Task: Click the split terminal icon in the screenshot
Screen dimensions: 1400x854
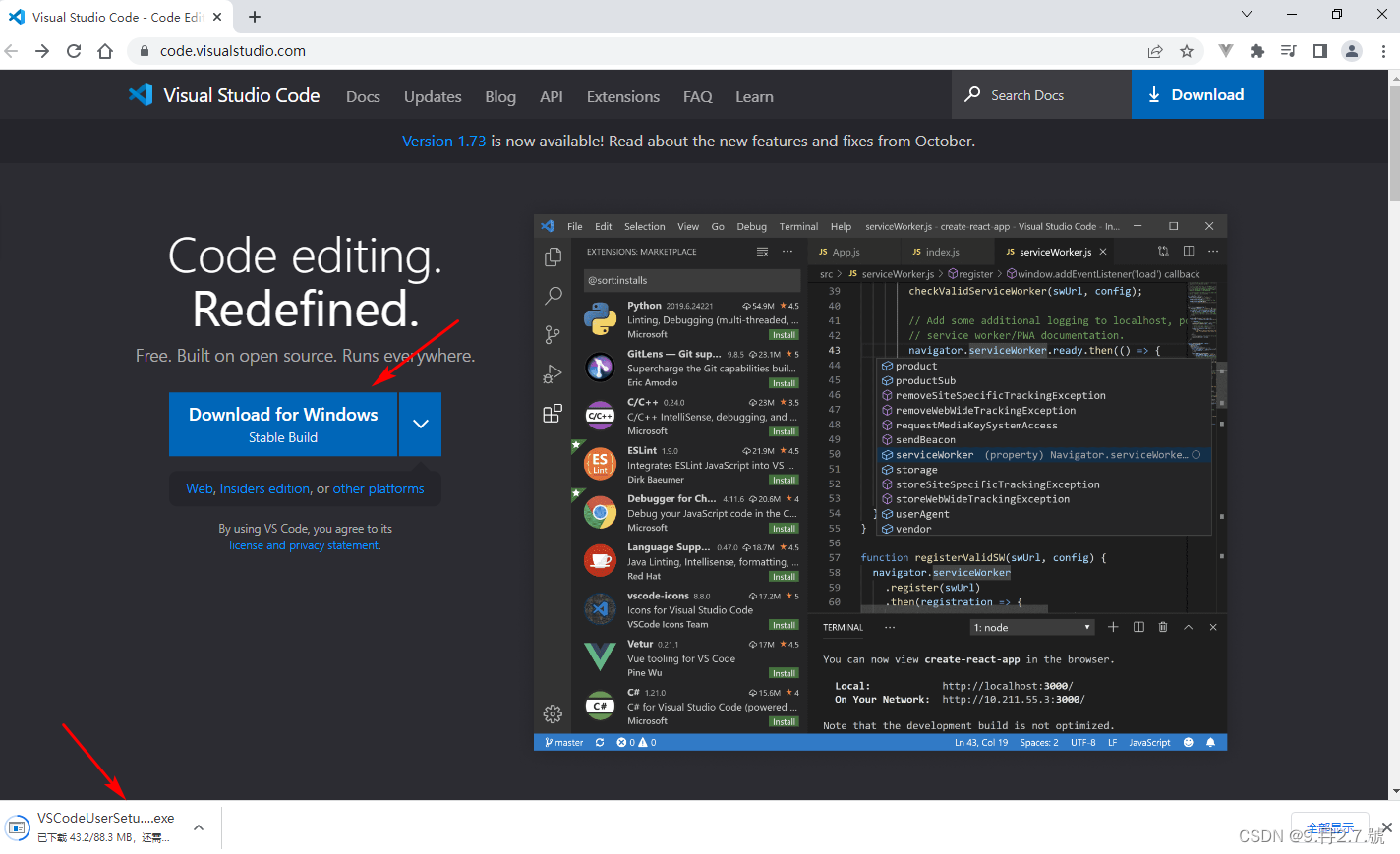Action: point(1138,627)
